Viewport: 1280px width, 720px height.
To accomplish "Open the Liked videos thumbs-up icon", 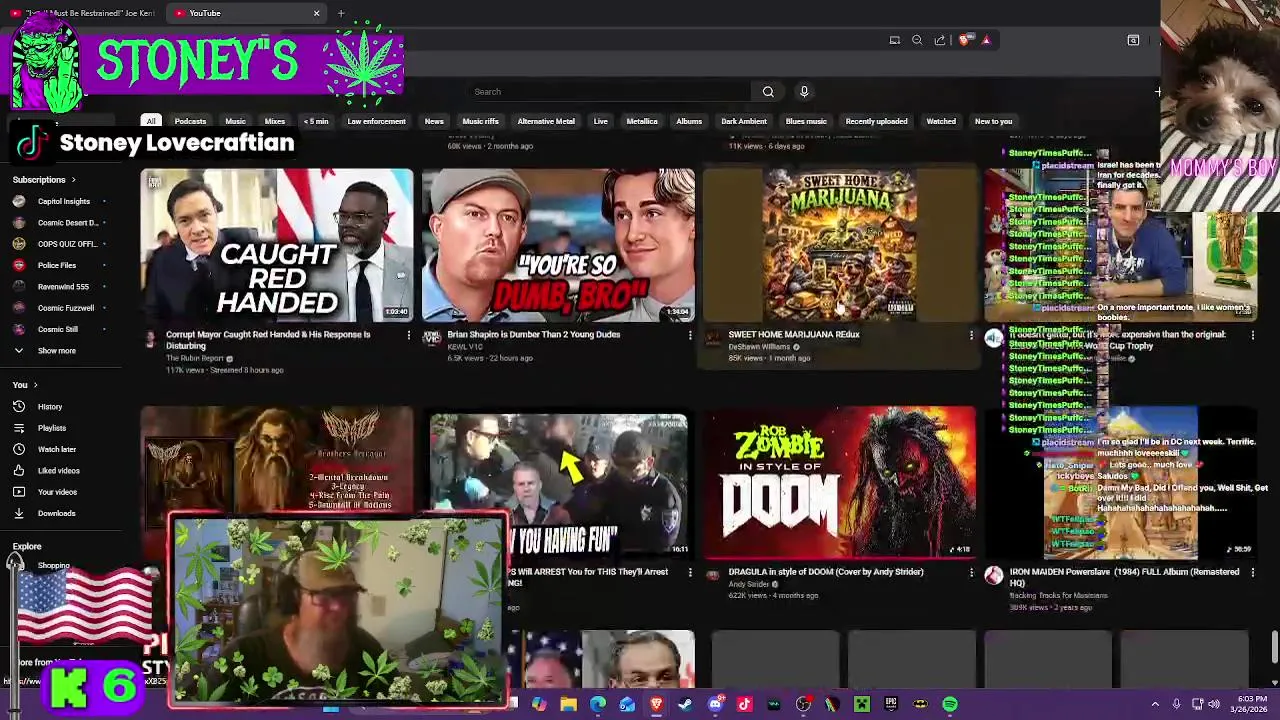I will [x=19, y=470].
